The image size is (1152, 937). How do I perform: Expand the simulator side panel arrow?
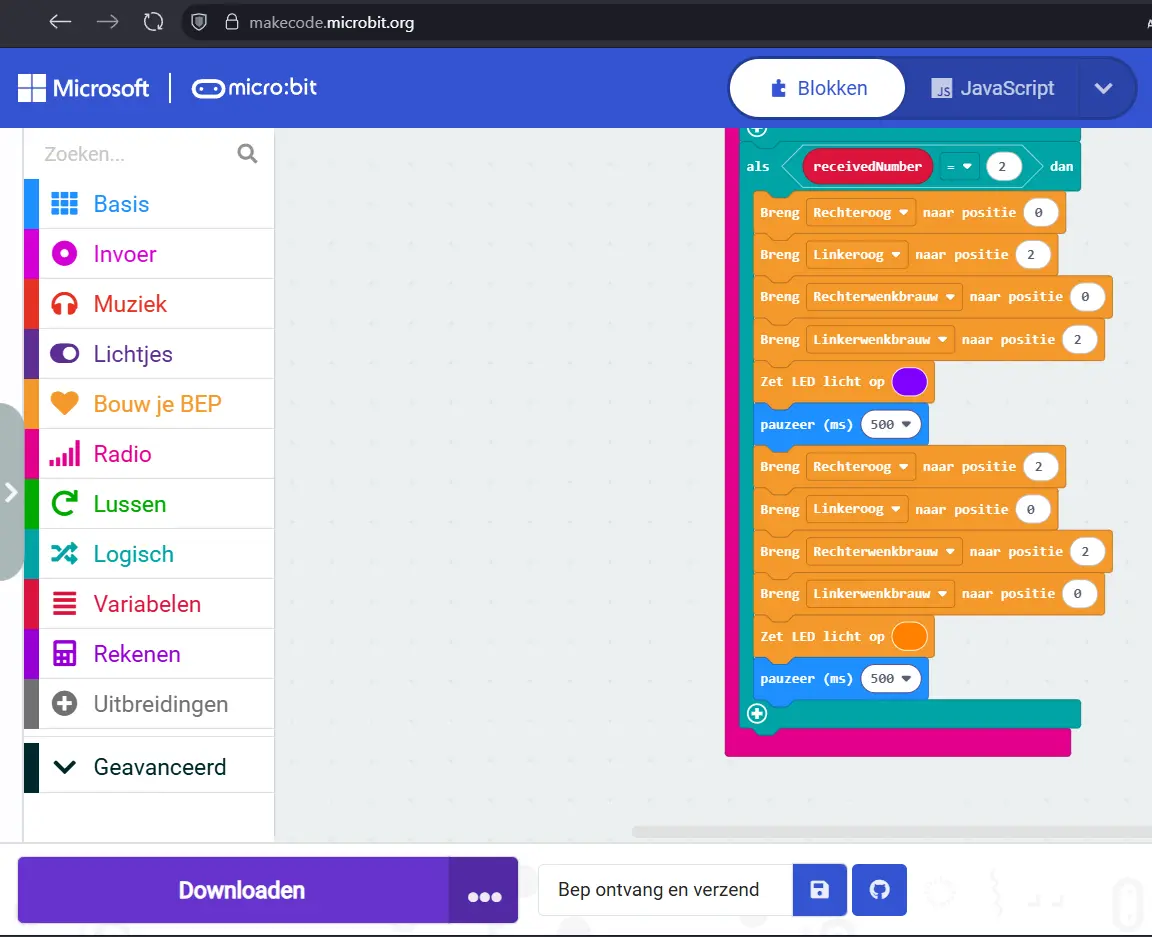point(11,492)
